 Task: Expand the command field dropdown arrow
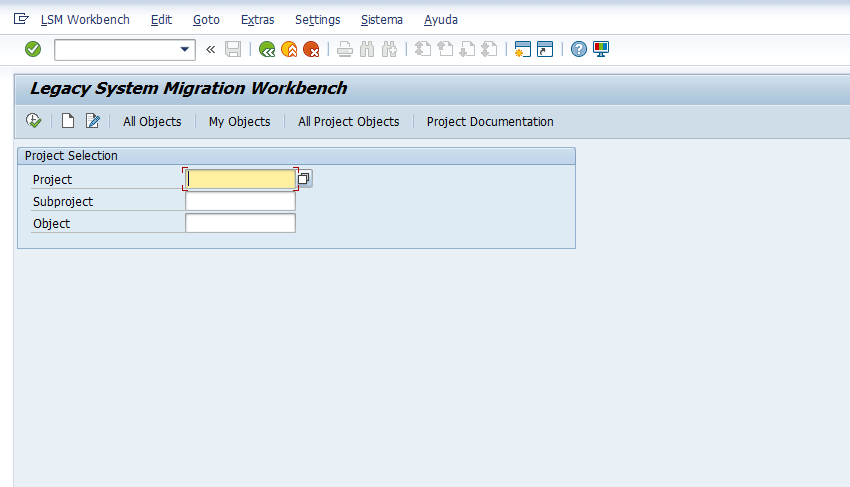click(x=185, y=49)
